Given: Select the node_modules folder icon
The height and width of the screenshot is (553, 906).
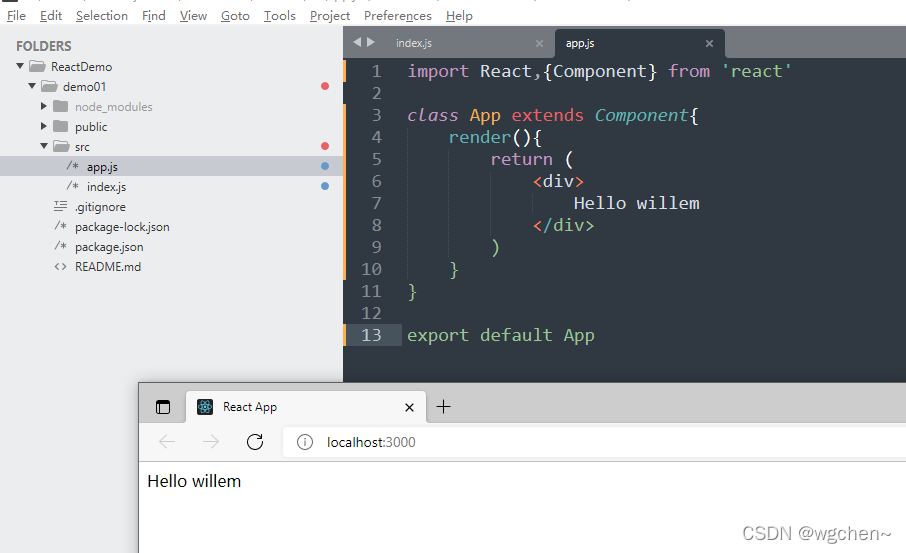Looking at the screenshot, I should 61,106.
